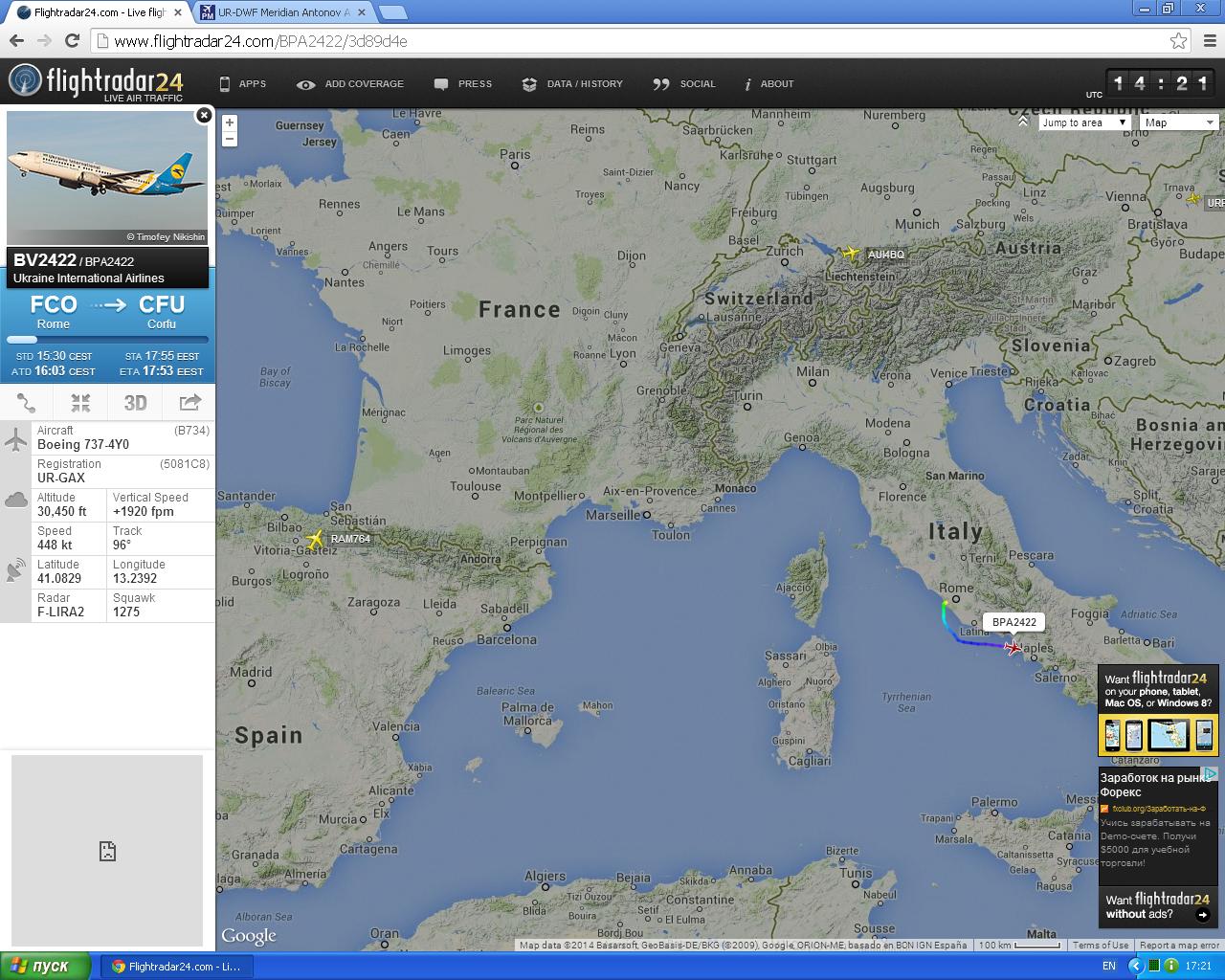Click the Ukraine International aircraft photo
This screenshot has height=980, width=1225.
click(107, 178)
